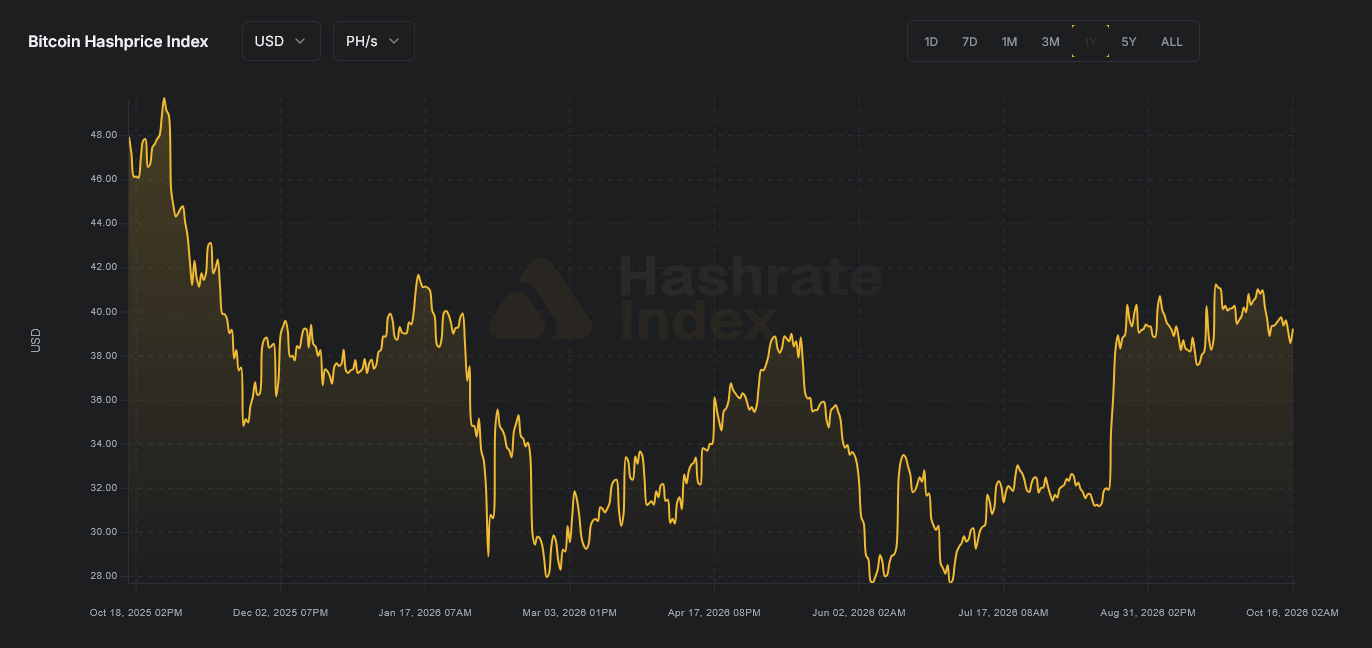Screen dimensions: 1372x648
Task: Click the Mar 03, 2026 01PM date label
Action: pos(570,612)
